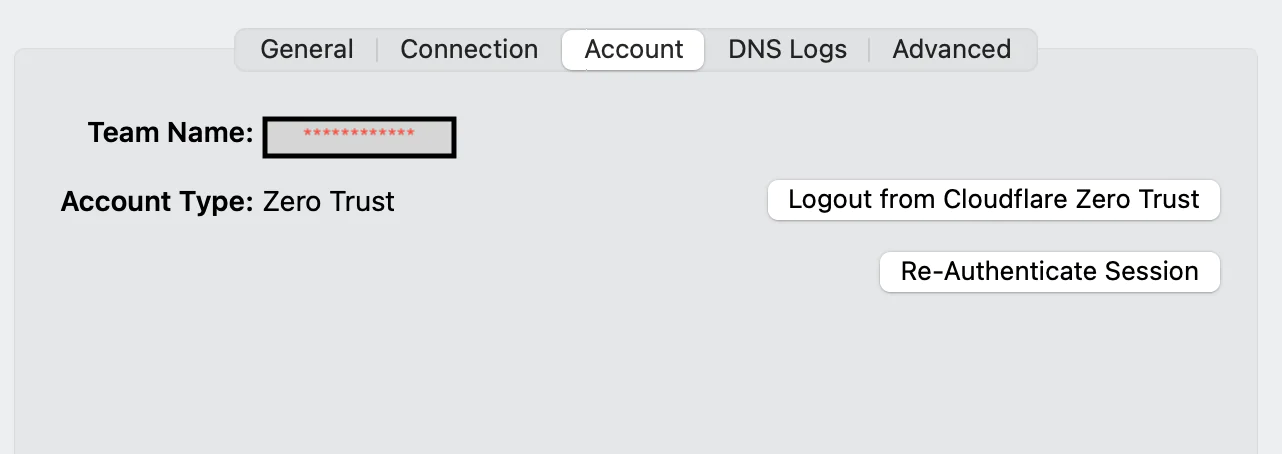Click the red asterisks in the team box
Viewport: 1282px width, 454px height.
(x=359, y=133)
